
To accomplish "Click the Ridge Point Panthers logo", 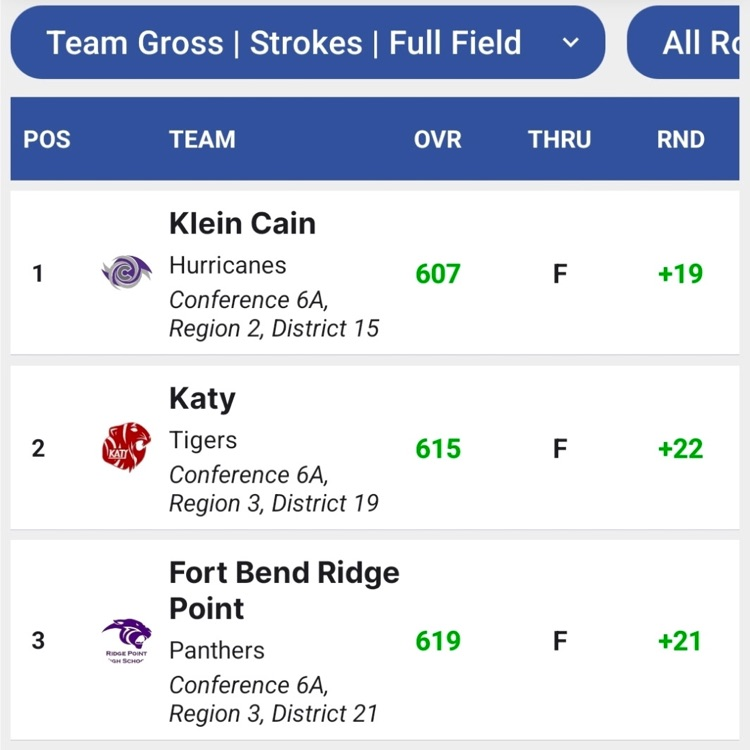I will pyautogui.click(x=127, y=641).
